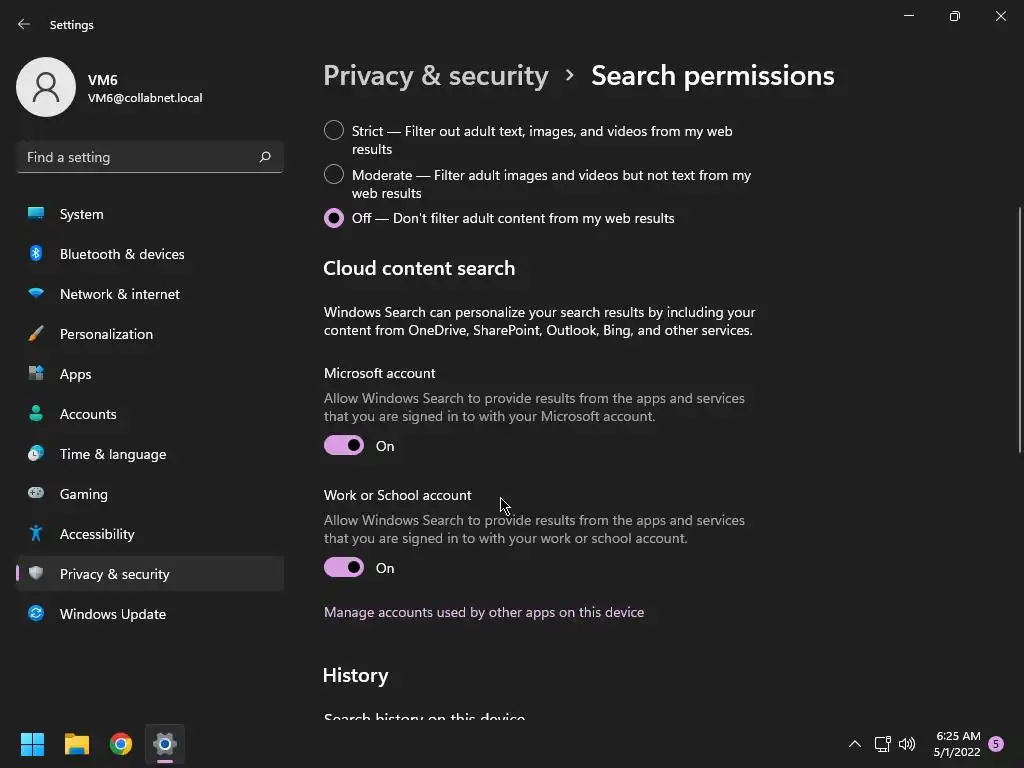Open Network & internet wifi icon
This screenshot has width=1024, height=768.
click(36, 294)
